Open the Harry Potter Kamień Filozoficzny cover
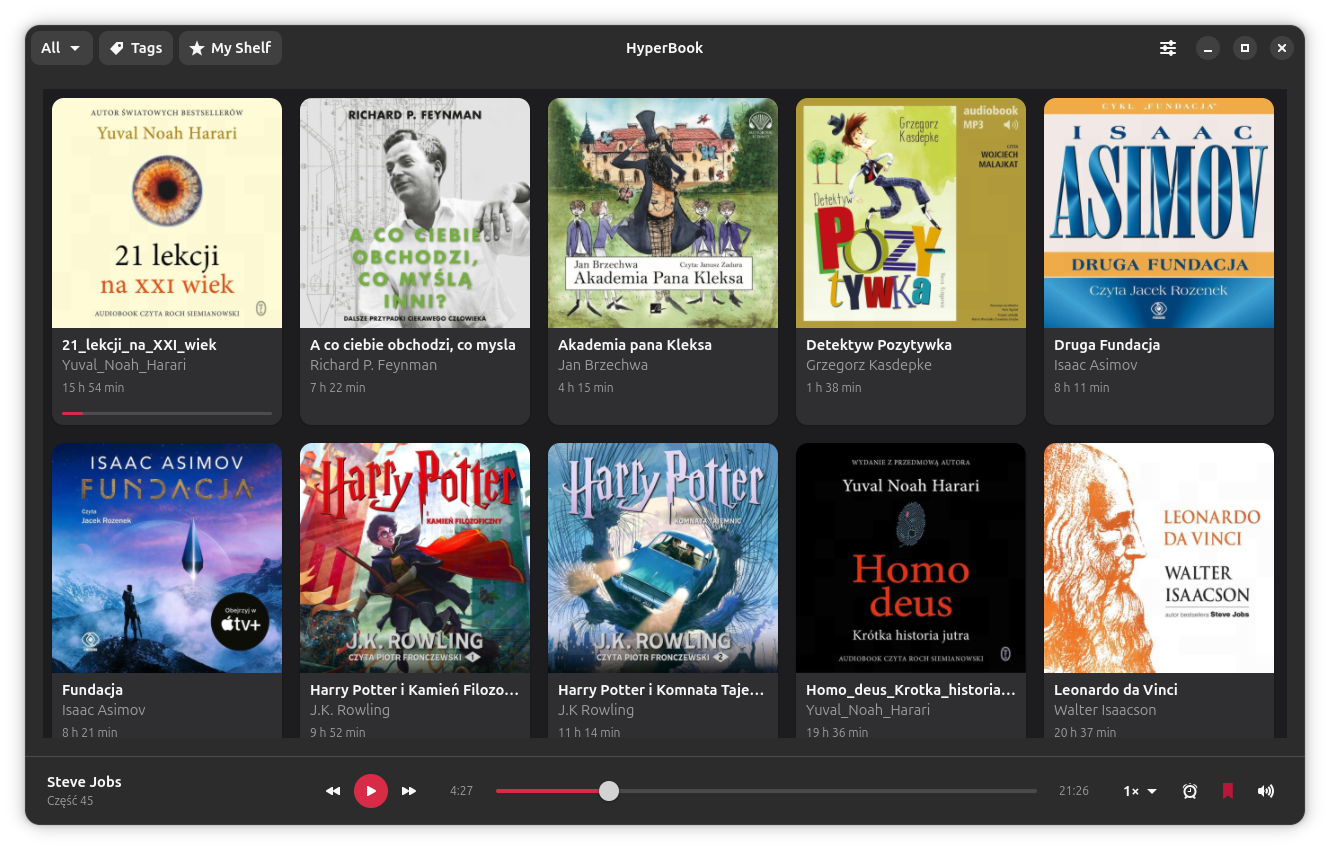This screenshot has height=850, width=1330. [x=415, y=558]
